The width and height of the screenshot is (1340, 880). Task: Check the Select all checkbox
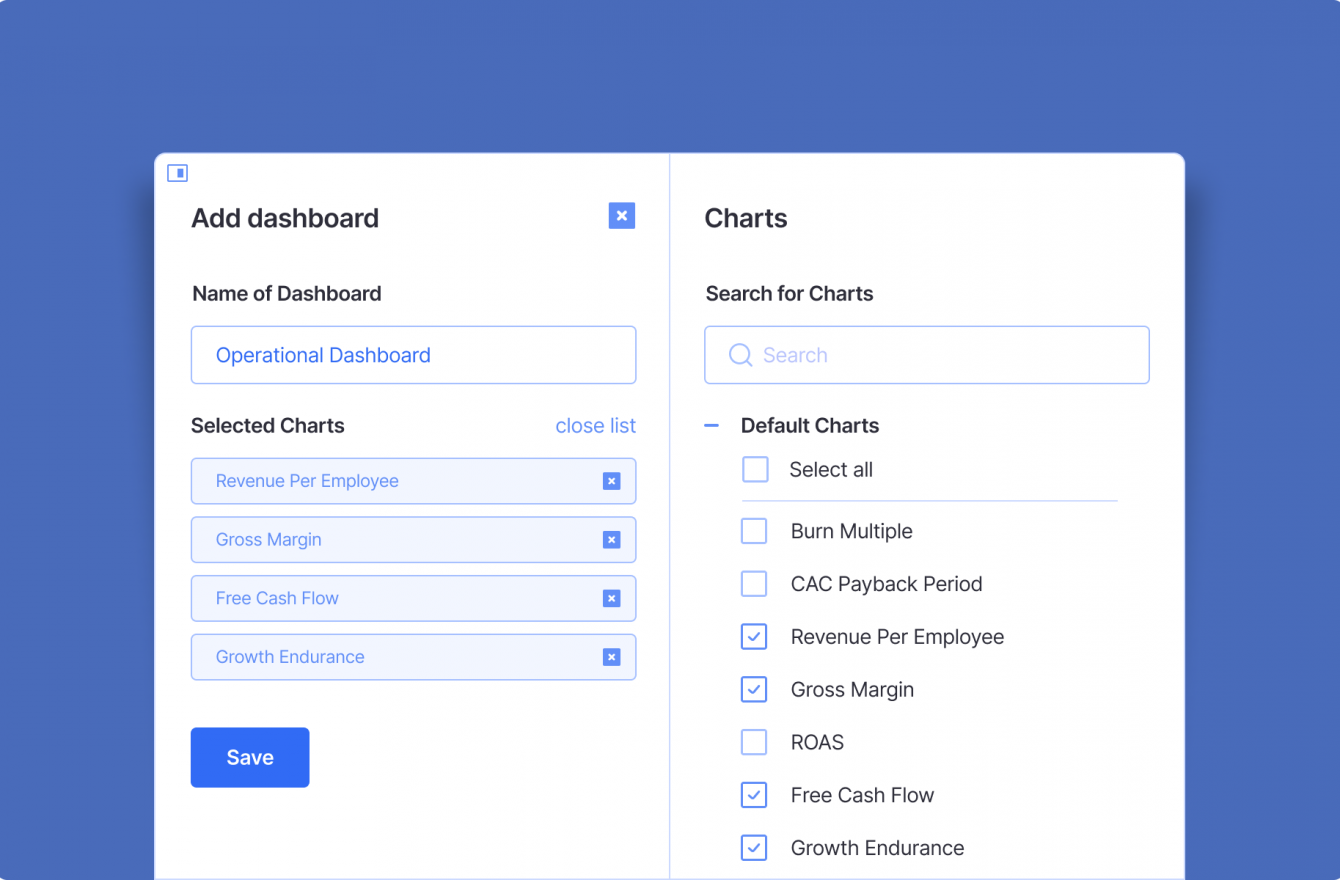(x=754, y=469)
